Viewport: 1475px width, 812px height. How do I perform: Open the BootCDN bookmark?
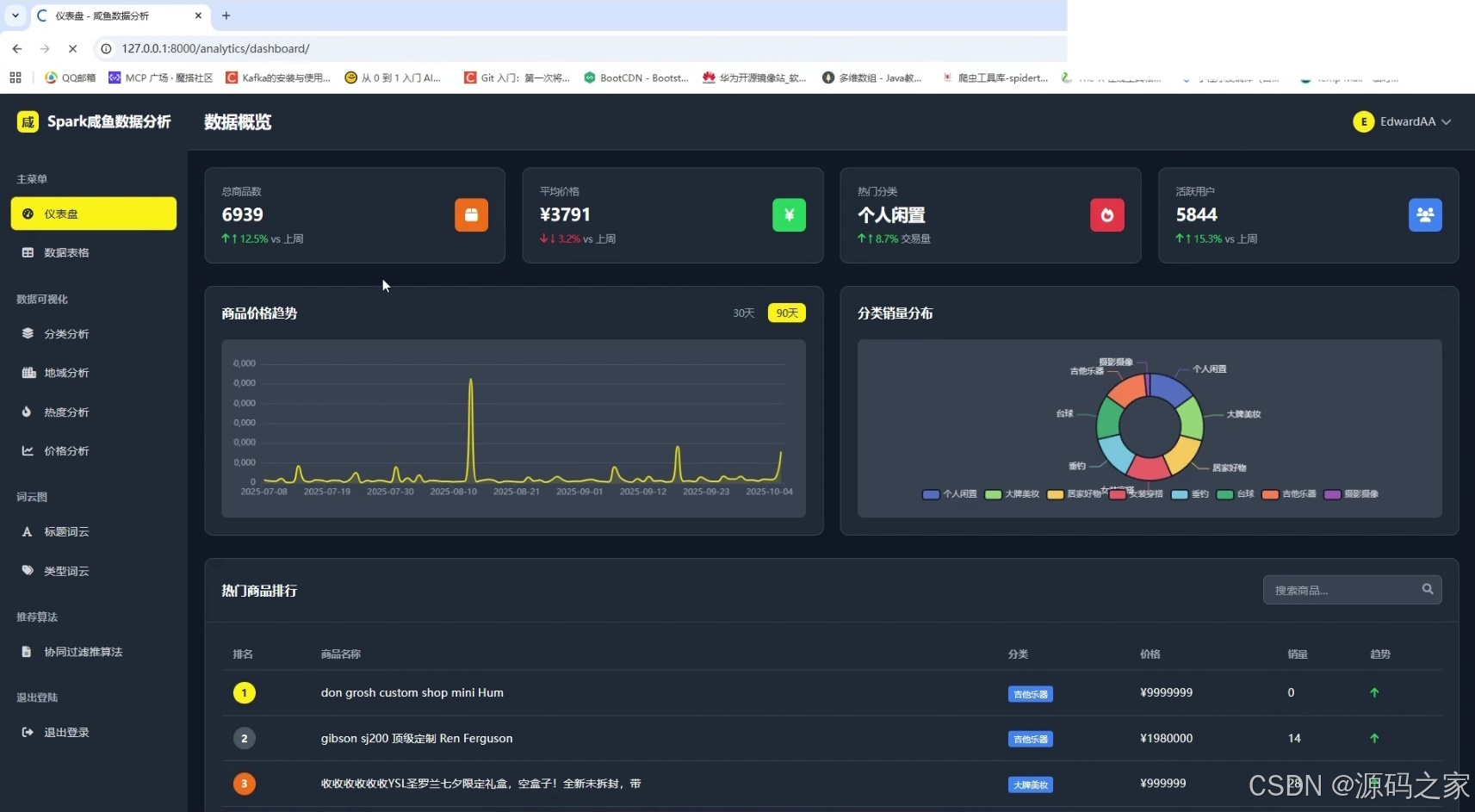pyautogui.click(x=636, y=77)
